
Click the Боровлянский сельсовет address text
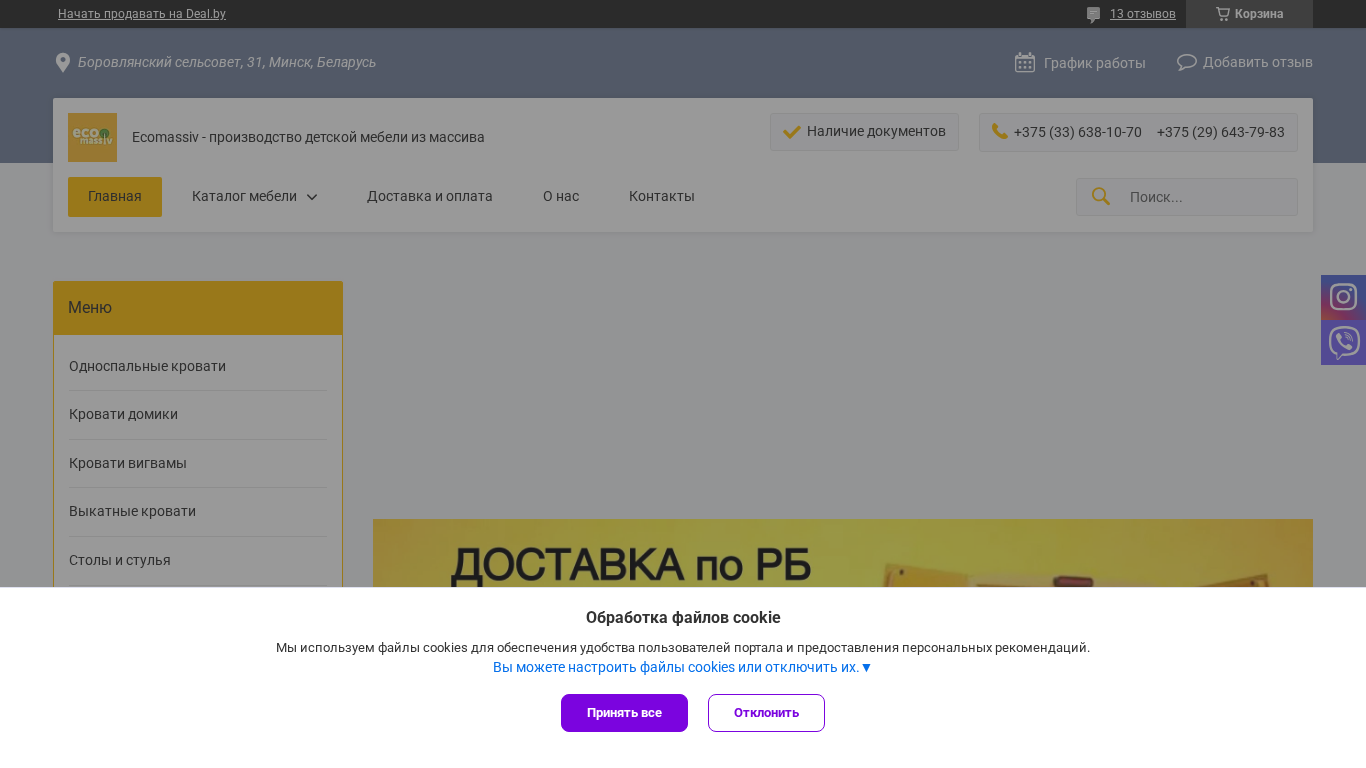pos(227,62)
